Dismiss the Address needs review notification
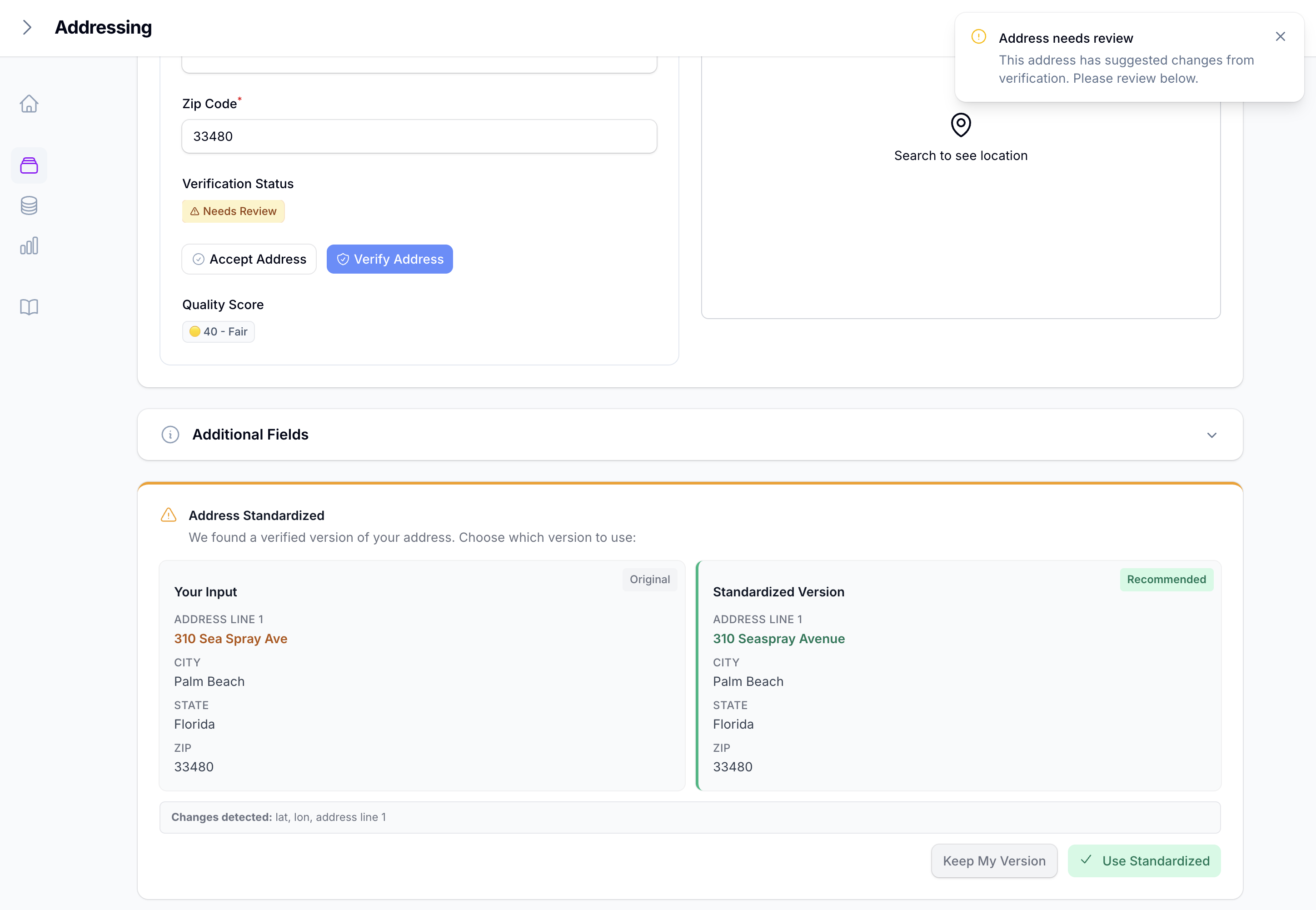Screen dimensions: 1316x910 pyautogui.click(x=1280, y=36)
